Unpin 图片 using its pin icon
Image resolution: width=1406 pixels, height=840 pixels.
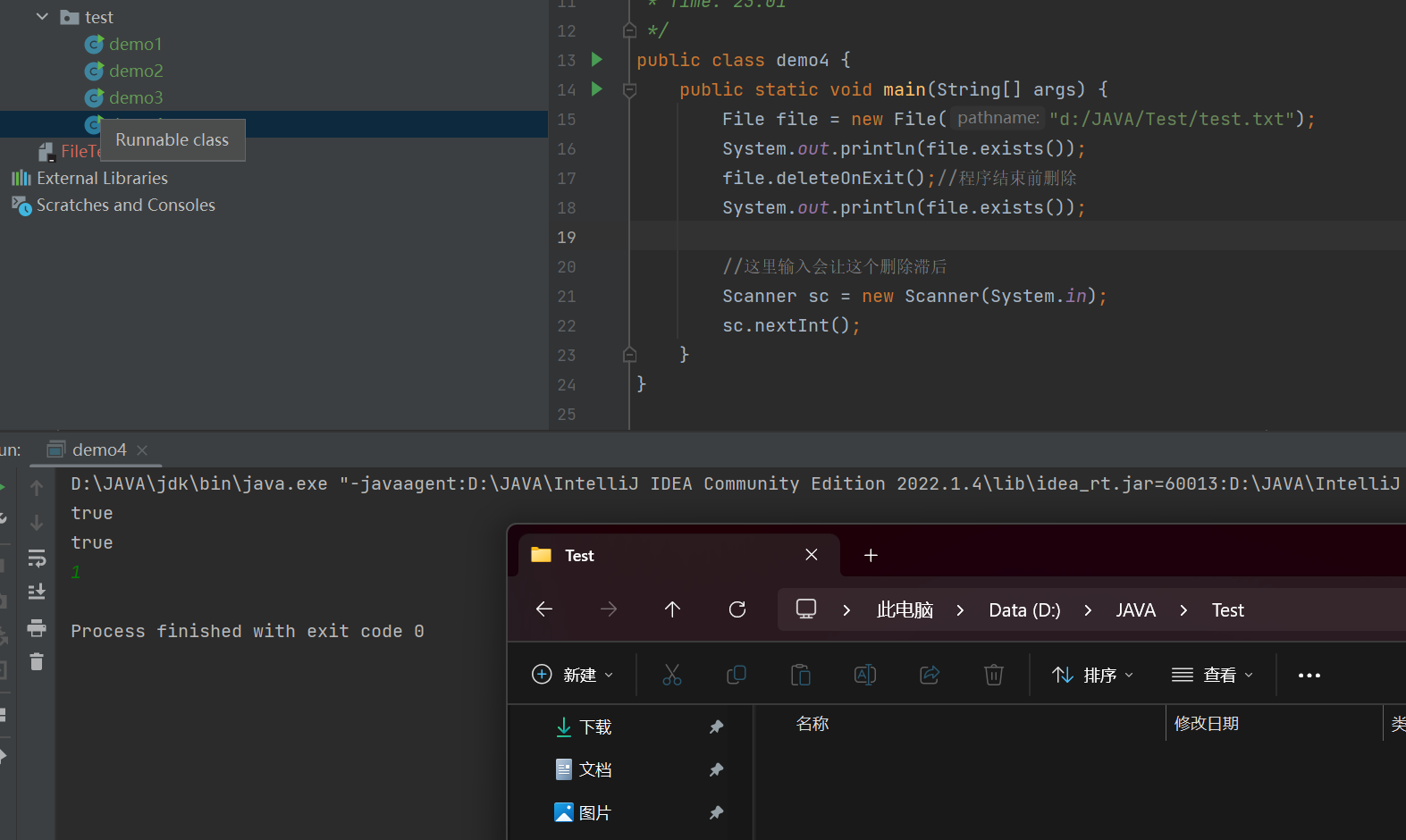click(x=716, y=812)
